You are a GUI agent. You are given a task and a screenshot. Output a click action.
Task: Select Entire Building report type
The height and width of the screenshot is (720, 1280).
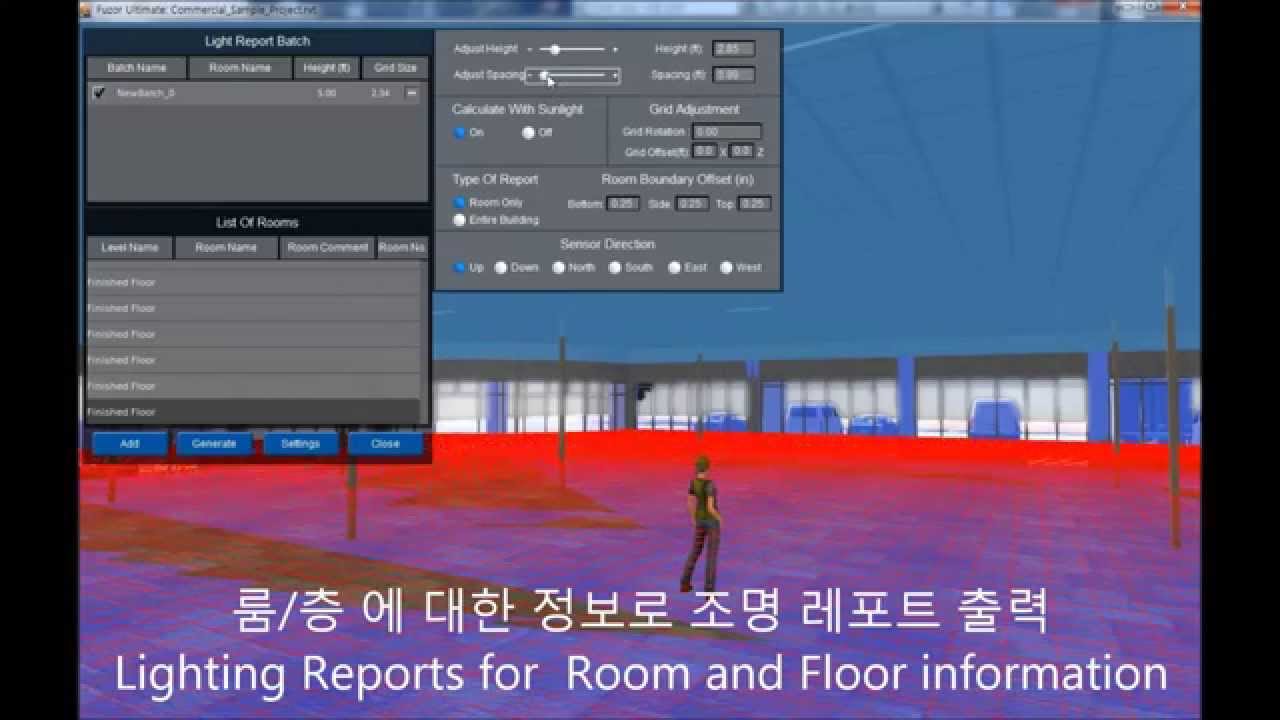click(460, 220)
